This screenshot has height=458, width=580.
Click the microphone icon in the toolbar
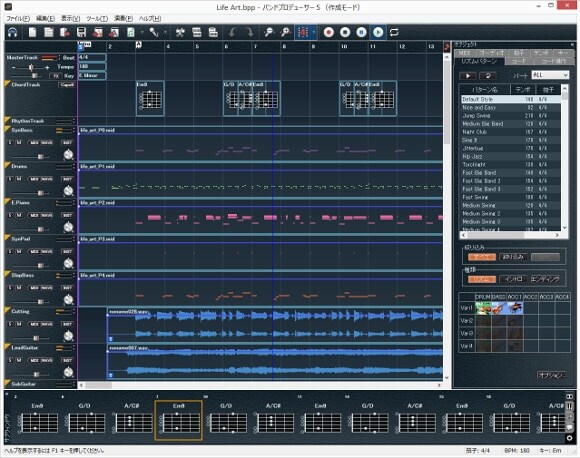point(154,33)
